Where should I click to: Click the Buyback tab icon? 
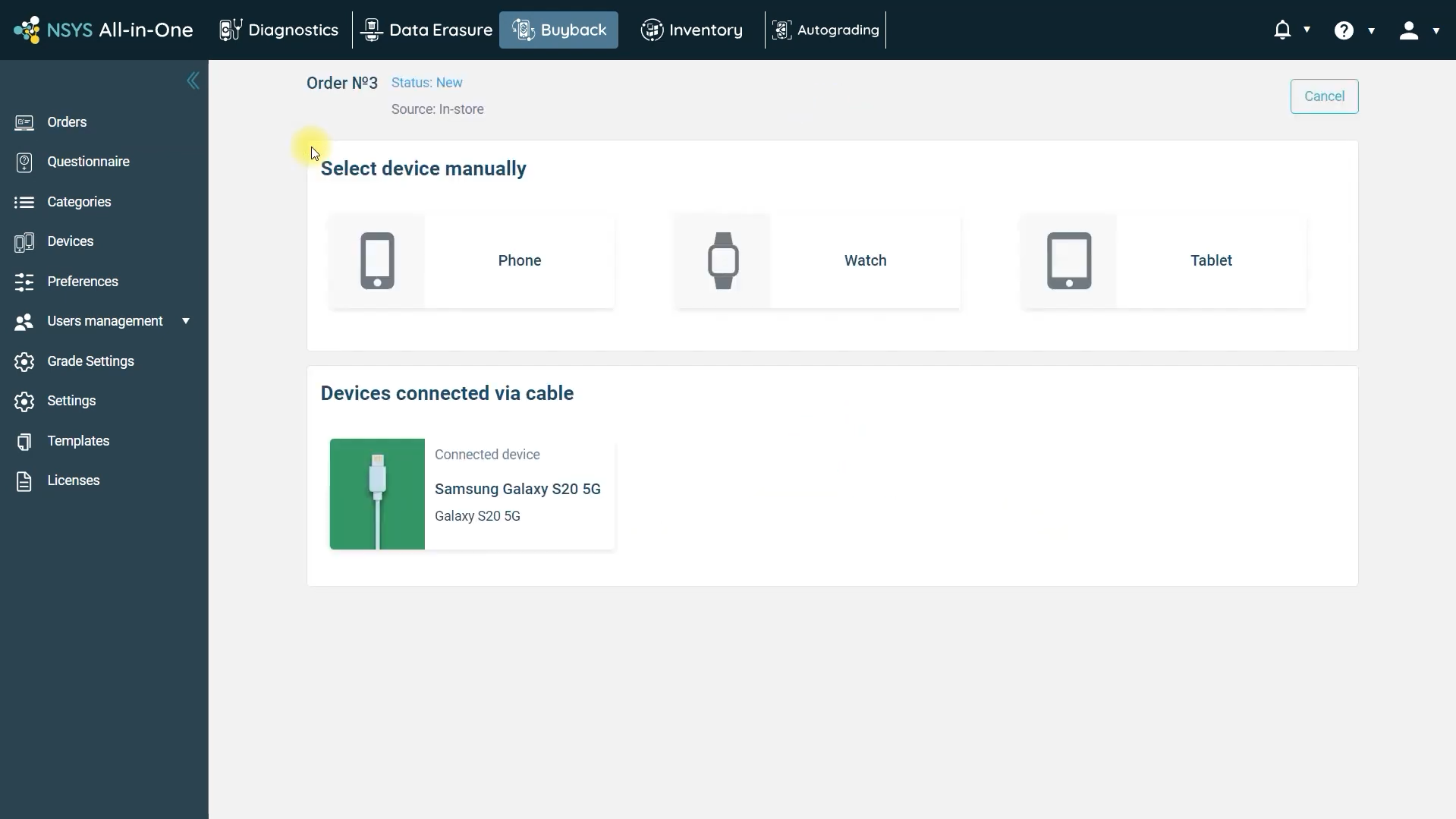(x=524, y=30)
